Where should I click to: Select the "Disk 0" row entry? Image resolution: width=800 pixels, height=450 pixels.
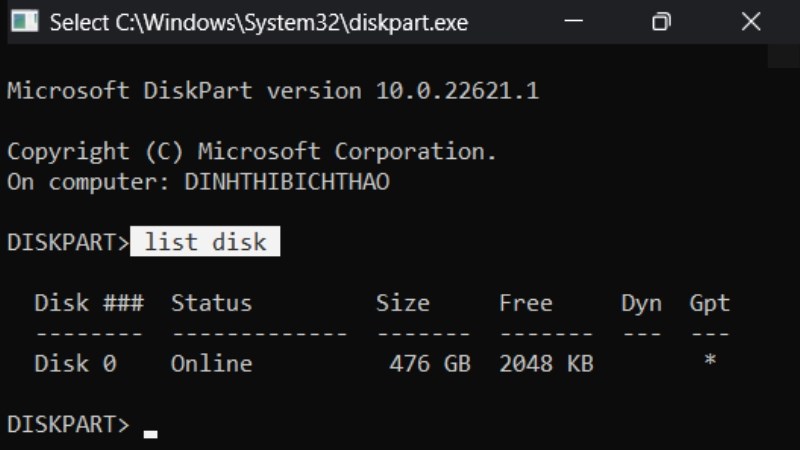click(75, 364)
